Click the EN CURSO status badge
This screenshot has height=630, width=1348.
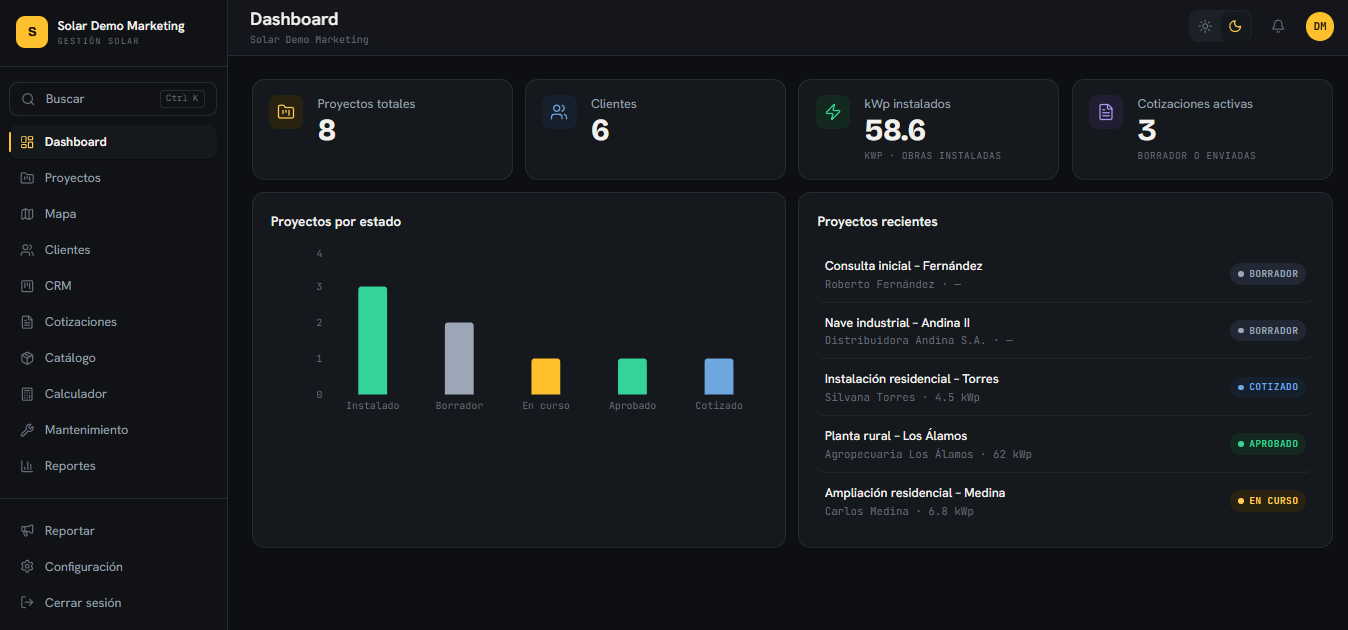click(x=1268, y=501)
